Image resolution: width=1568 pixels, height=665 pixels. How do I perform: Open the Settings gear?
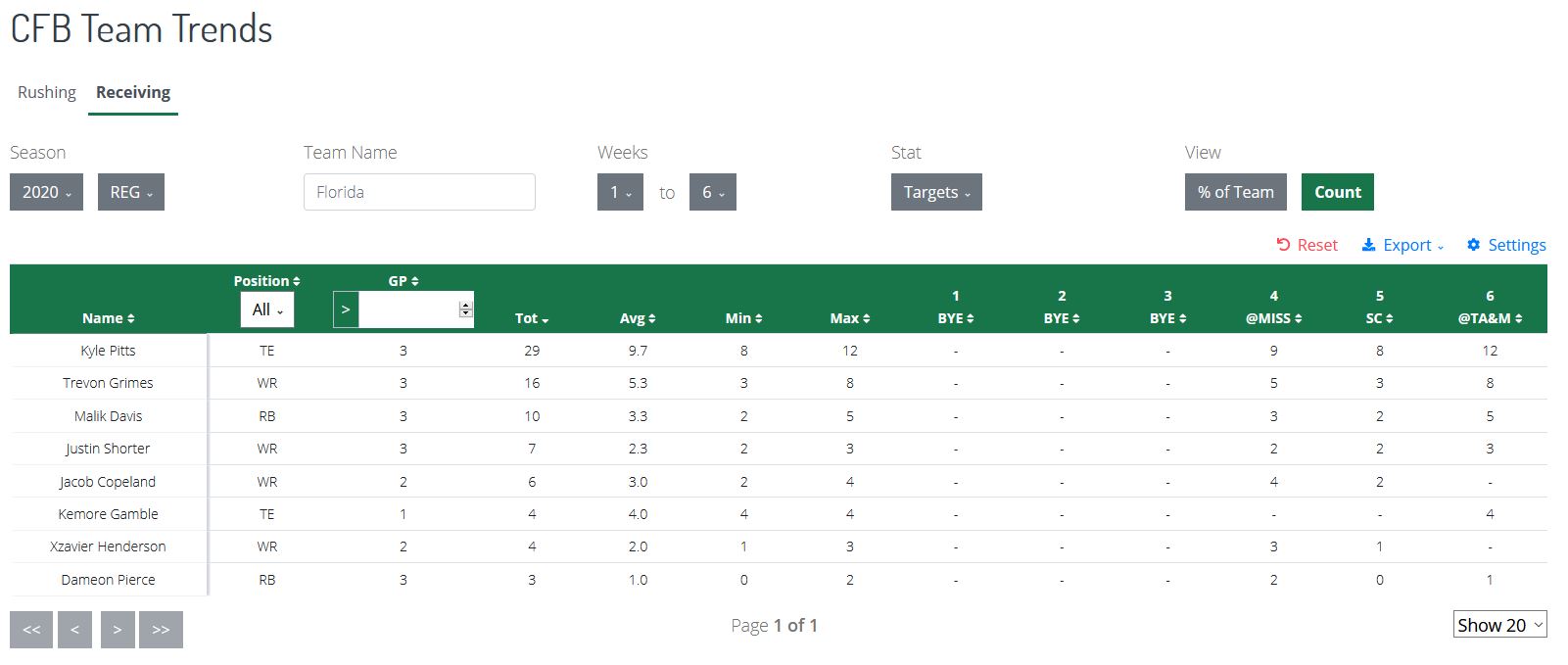click(1506, 245)
